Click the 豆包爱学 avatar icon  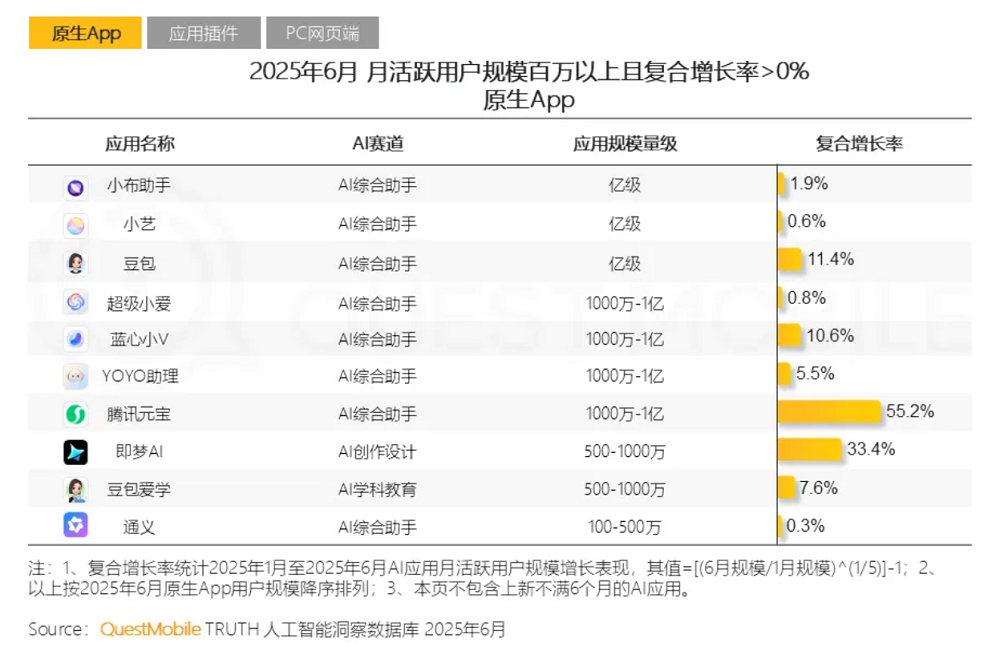[x=76, y=489]
